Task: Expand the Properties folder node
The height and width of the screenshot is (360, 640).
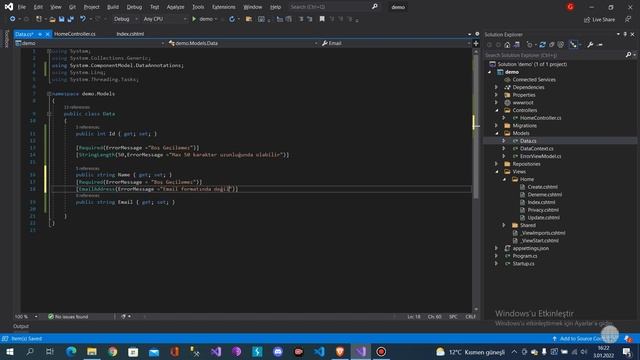Action: tap(496, 95)
